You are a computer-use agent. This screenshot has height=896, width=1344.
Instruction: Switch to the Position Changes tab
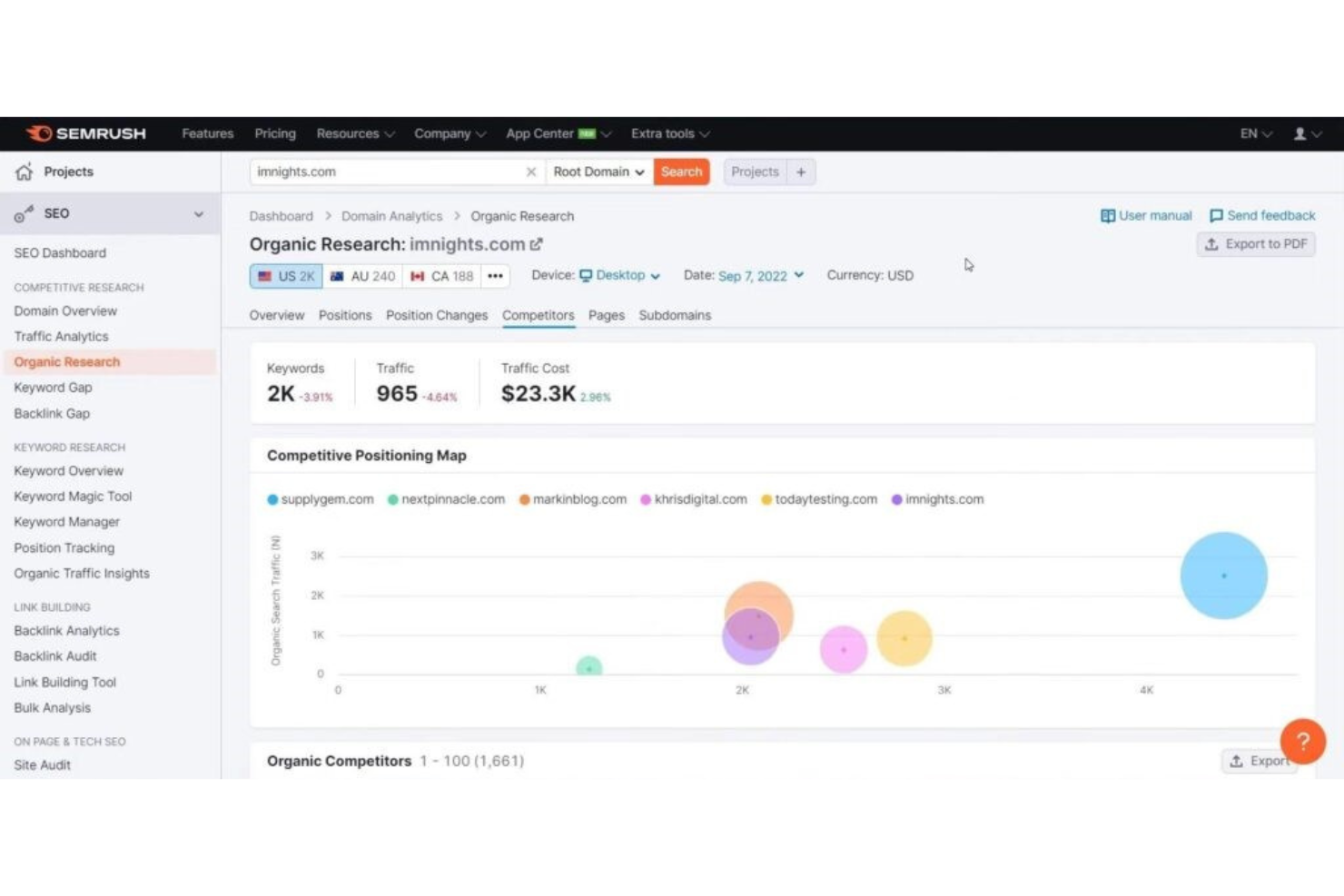[x=437, y=315]
